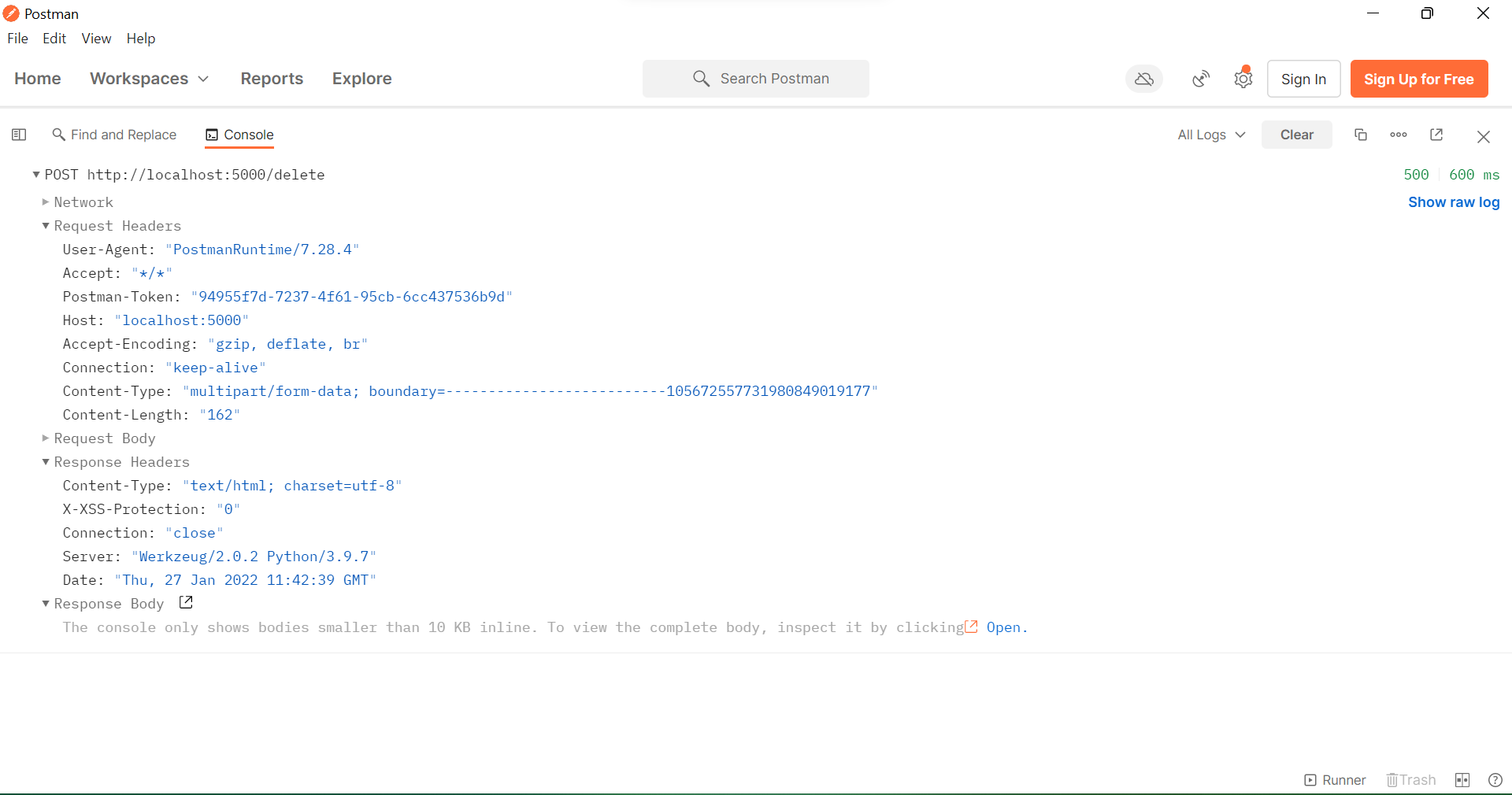Click the Show raw log link
This screenshot has height=795, width=1512.
pyautogui.click(x=1453, y=202)
